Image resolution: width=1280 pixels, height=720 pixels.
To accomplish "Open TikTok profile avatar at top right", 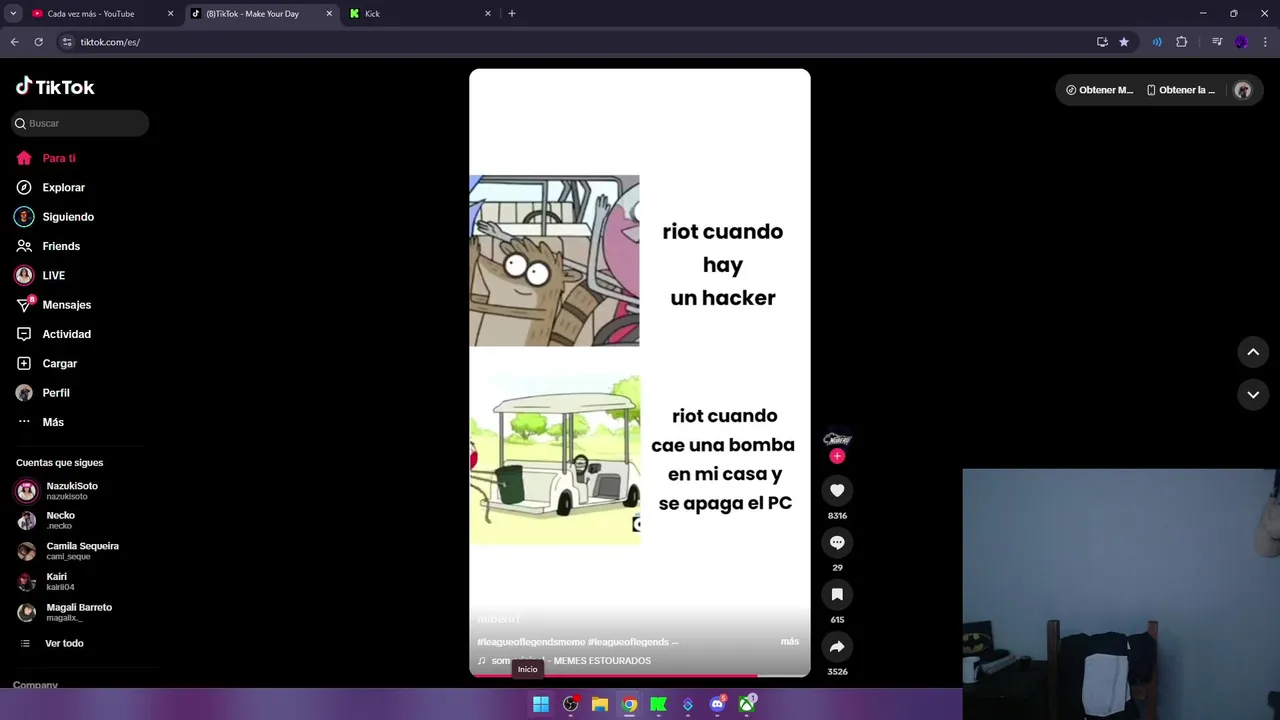I will pyautogui.click(x=1243, y=90).
